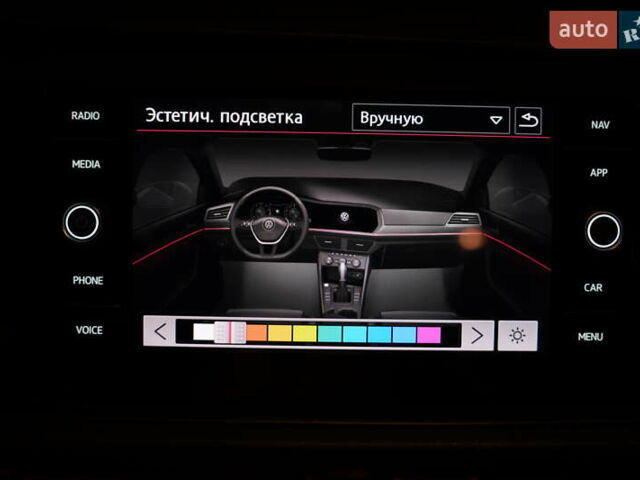The height and width of the screenshot is (480, 640).
Task: Open the PHONE menu
Action: coord(88,280)
